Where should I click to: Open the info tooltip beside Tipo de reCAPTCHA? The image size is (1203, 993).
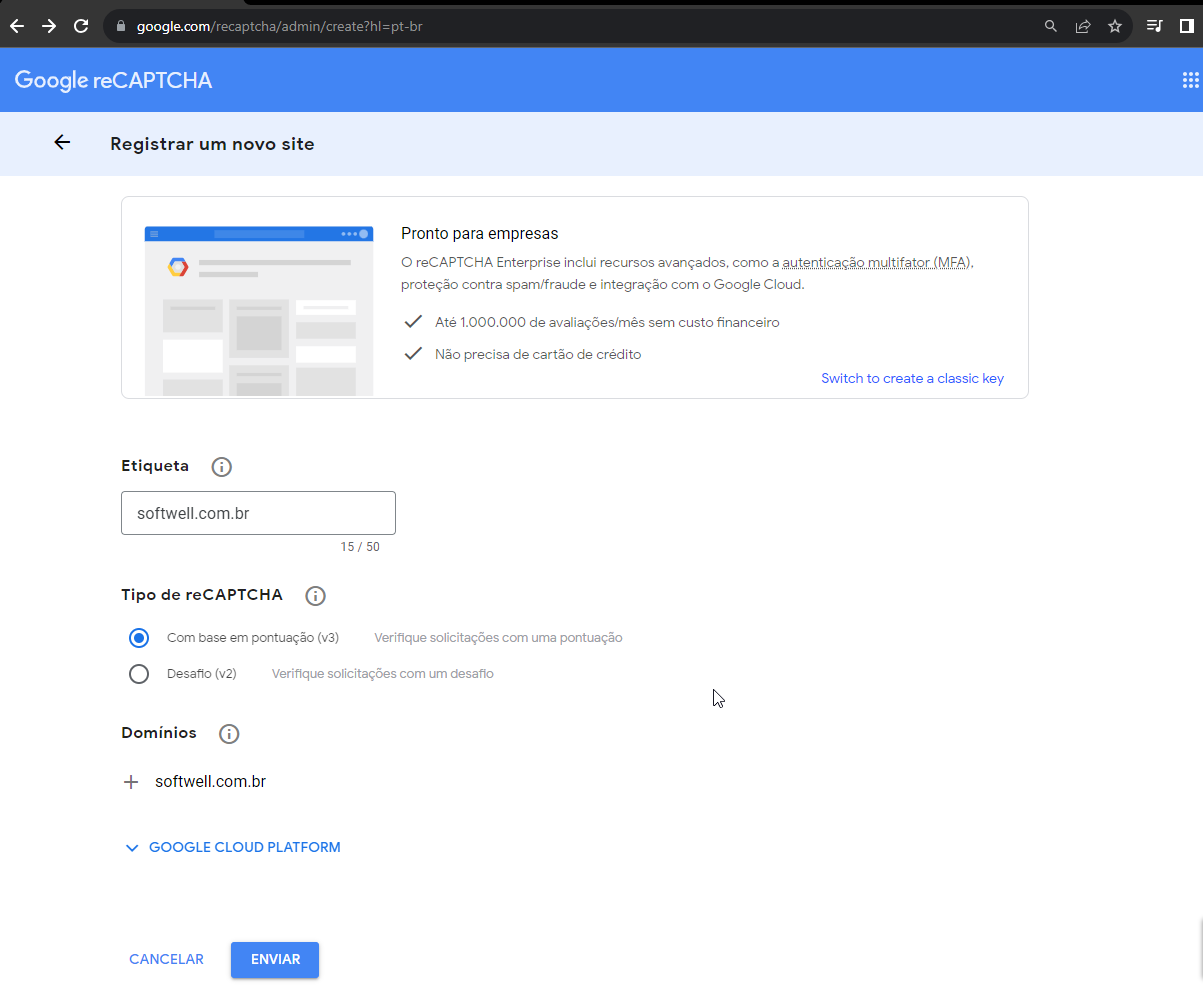pos(315,595)
